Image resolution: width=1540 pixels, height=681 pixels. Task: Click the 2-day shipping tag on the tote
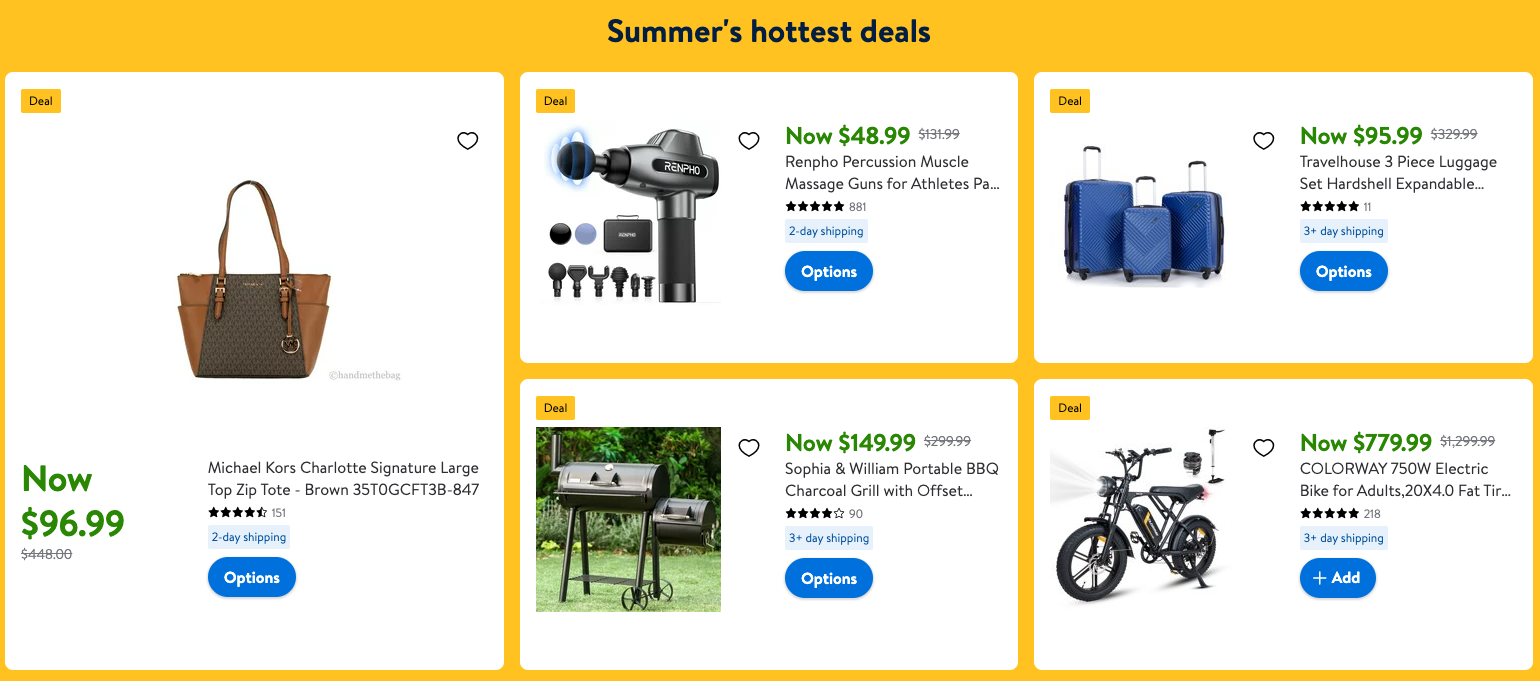pos(248,536)
